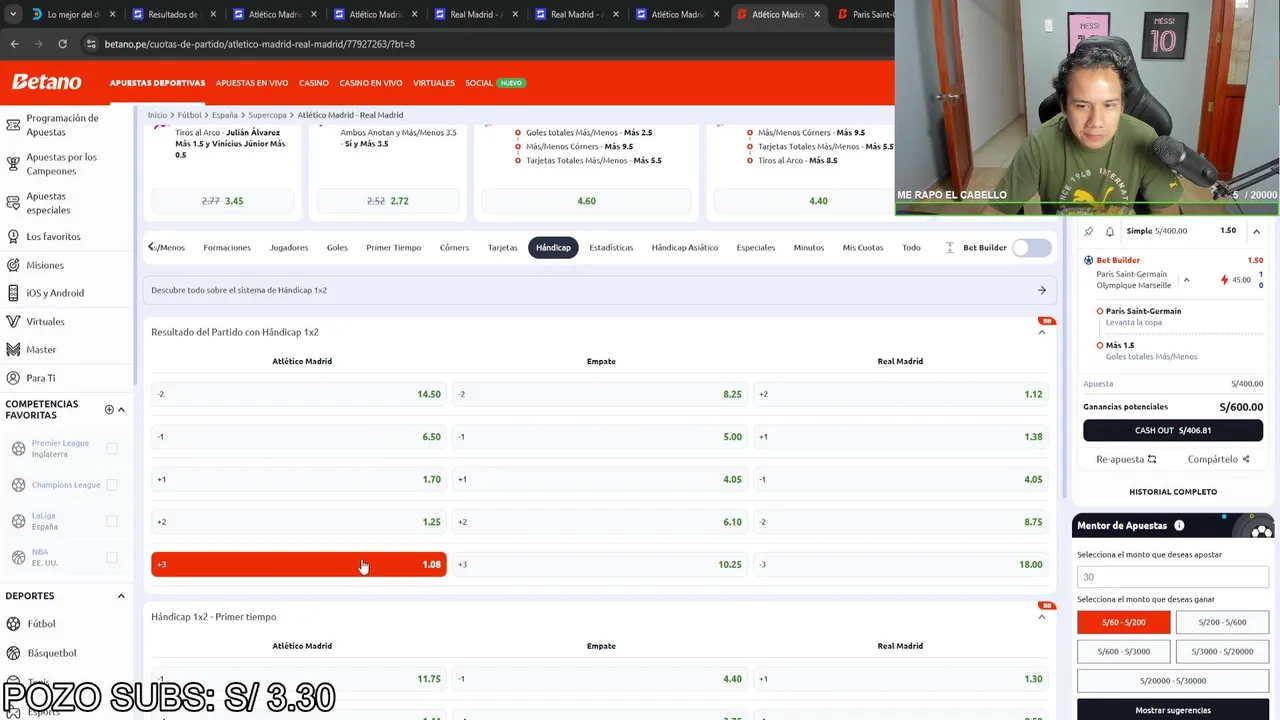The height and width of the screenshot is (720, 1280).
Task: Collapse Hándicap 1x2 - Primer tiempo section
Action: [x=1042, y=617]
